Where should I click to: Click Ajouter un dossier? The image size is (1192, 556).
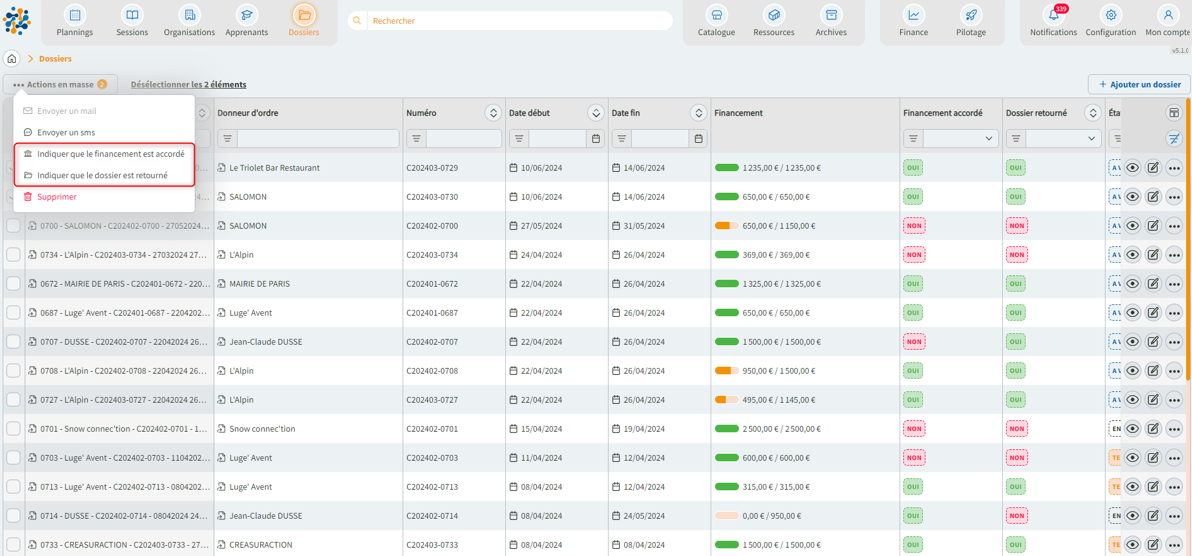point(1139,84)
